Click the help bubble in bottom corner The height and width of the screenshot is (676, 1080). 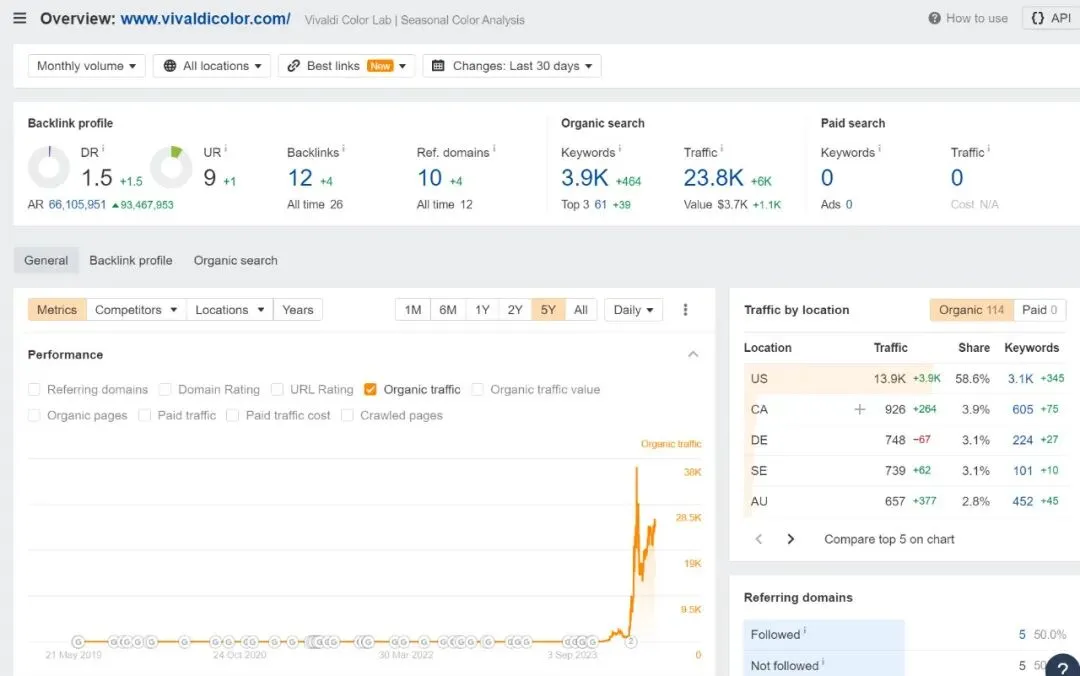coord(1063,667)
